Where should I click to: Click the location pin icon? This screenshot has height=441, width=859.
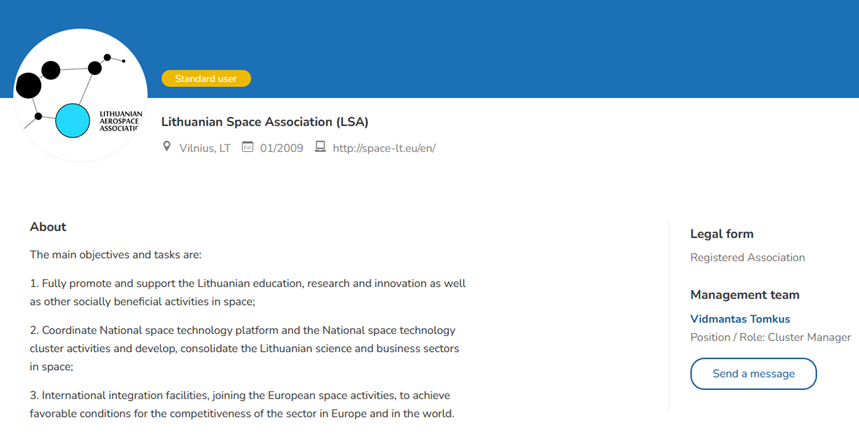pyautogui.click(x=168, y=148)
